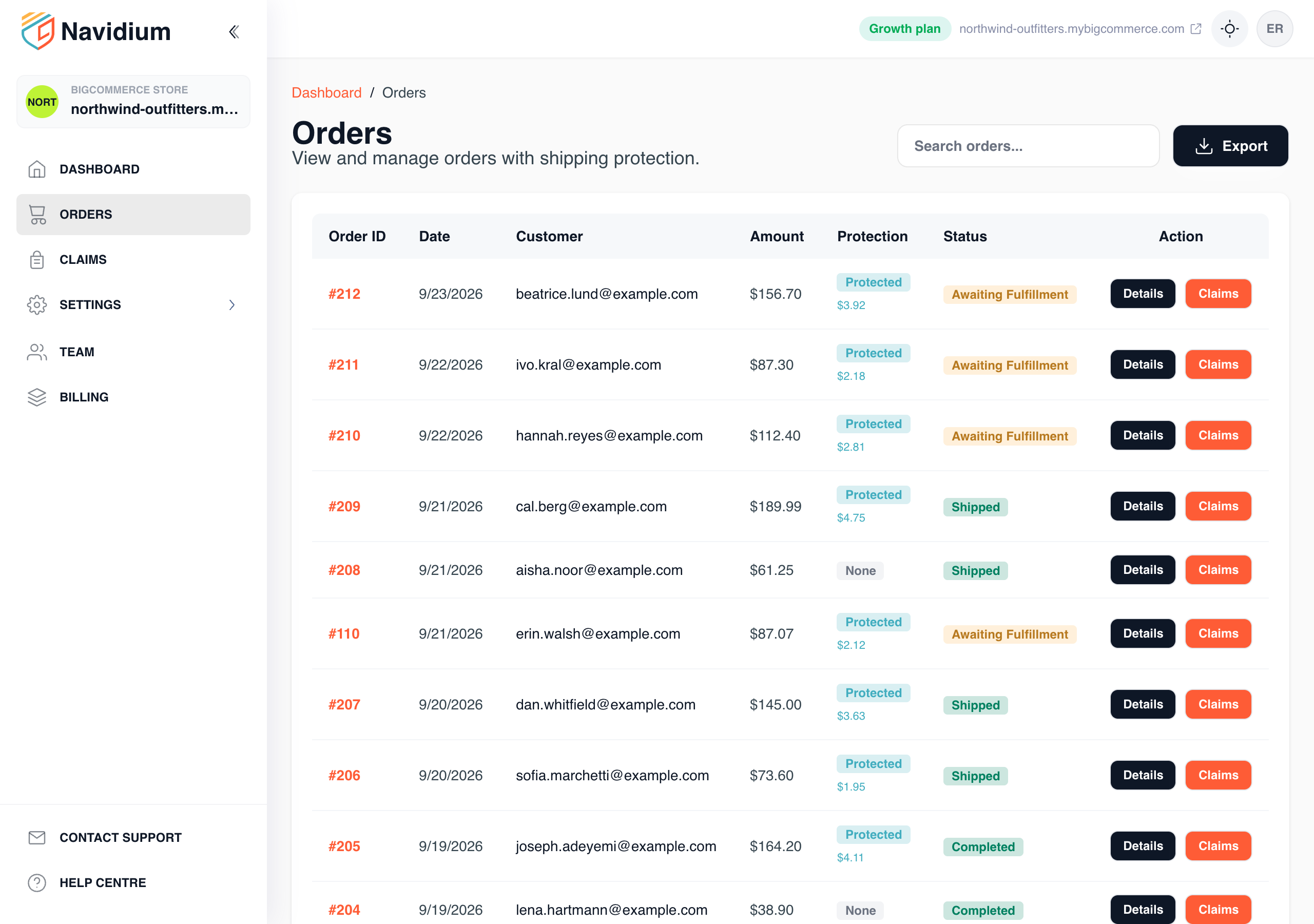The width and height of the screenshot is (1314, 924).
Task: Open the external store link icon
Action: (1196, 29)
